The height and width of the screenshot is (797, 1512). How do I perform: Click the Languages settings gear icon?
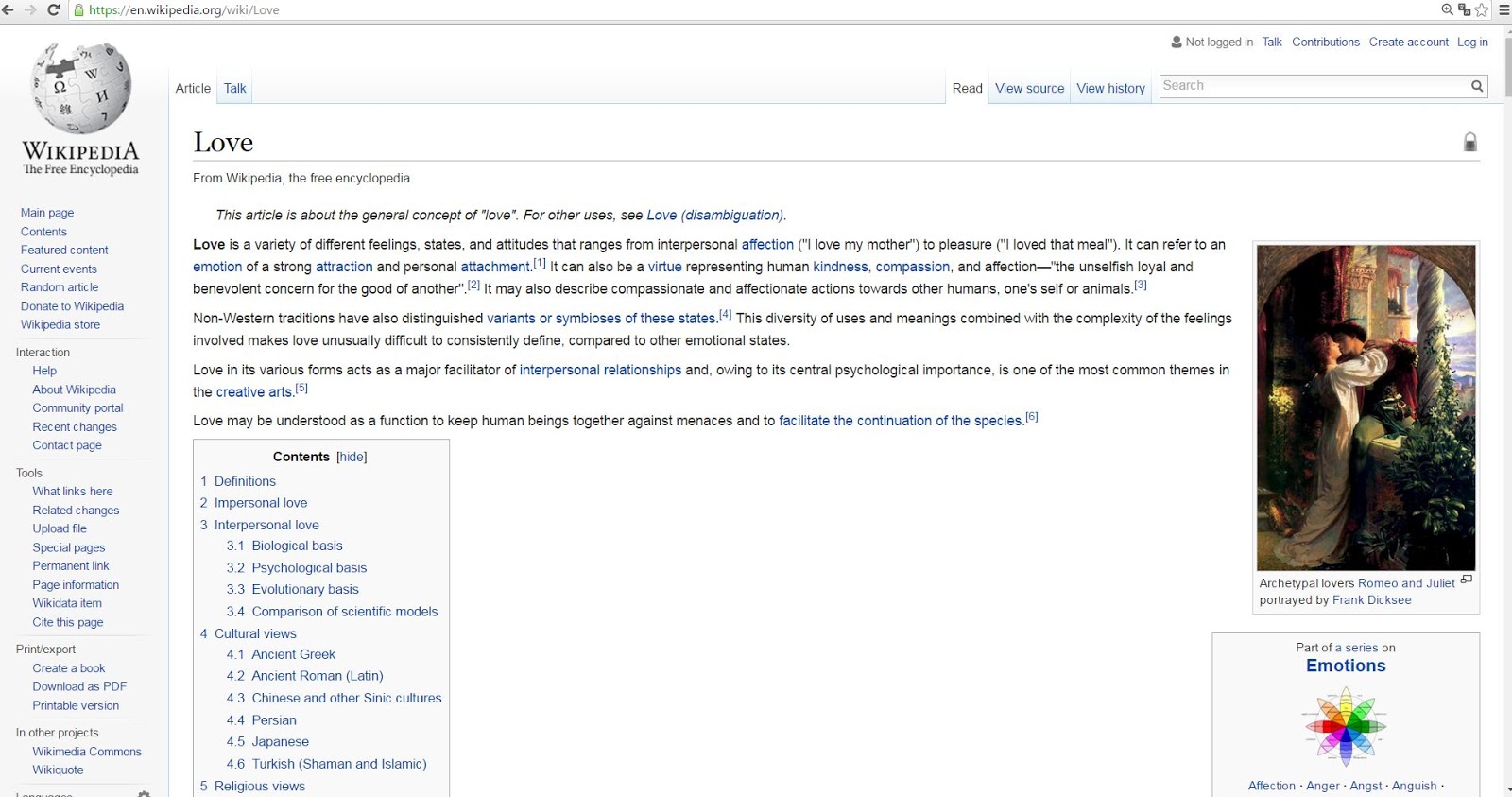(x=144, y=794)
